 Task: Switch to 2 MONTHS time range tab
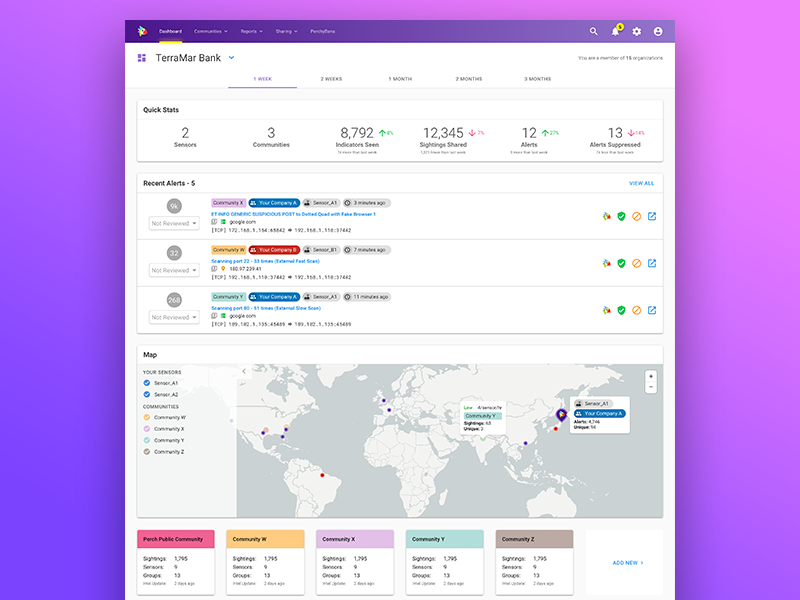tap(469, 79)
